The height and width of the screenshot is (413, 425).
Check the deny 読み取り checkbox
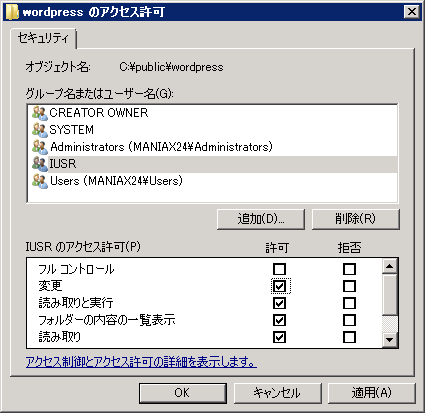[x=349, y=337]
